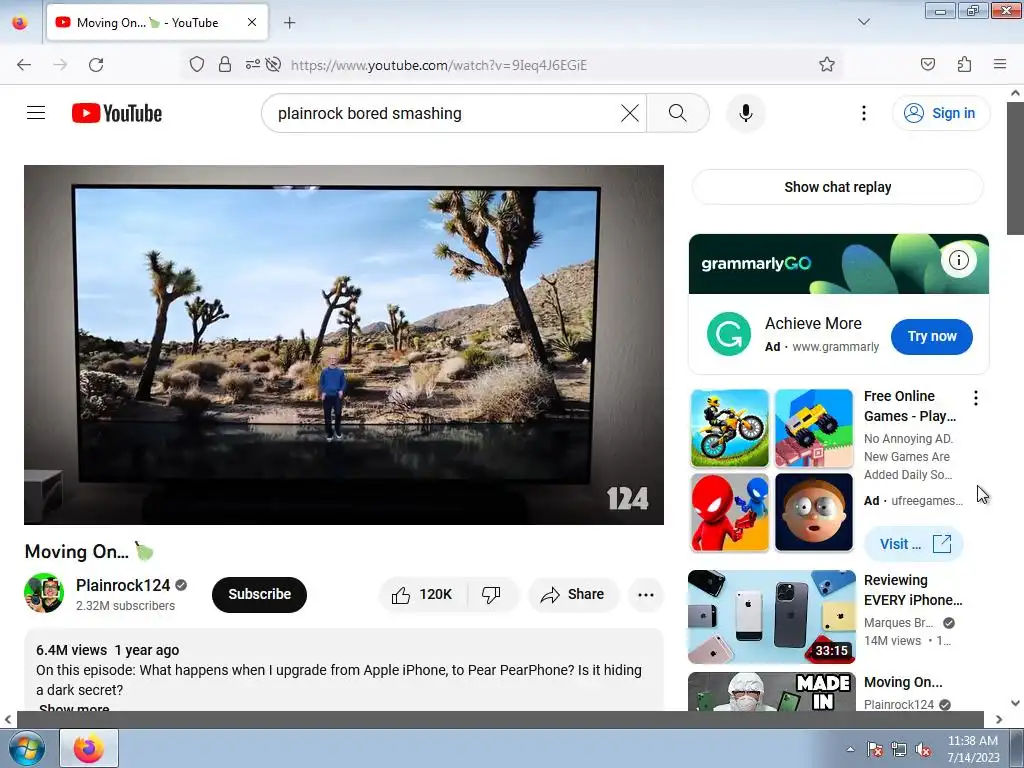Open more actions ellipsis below video
This screenshot has width=1024, height=768.
645,594
